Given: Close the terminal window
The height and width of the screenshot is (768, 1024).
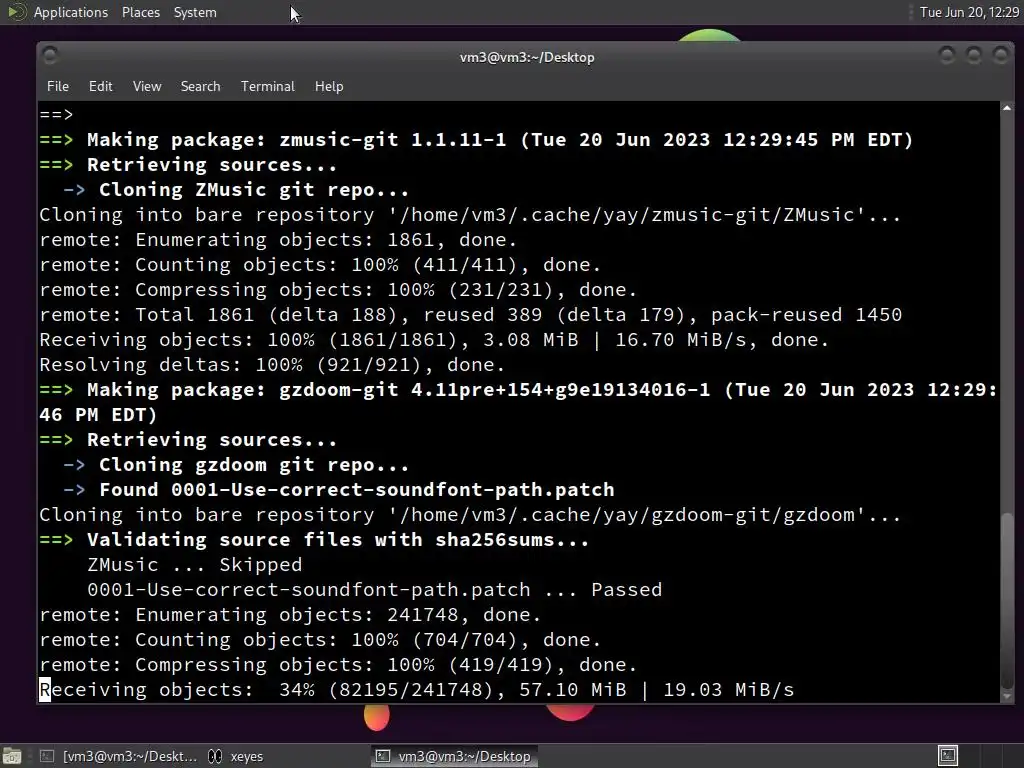Looking at the screenshot, I should point(1000,56).
